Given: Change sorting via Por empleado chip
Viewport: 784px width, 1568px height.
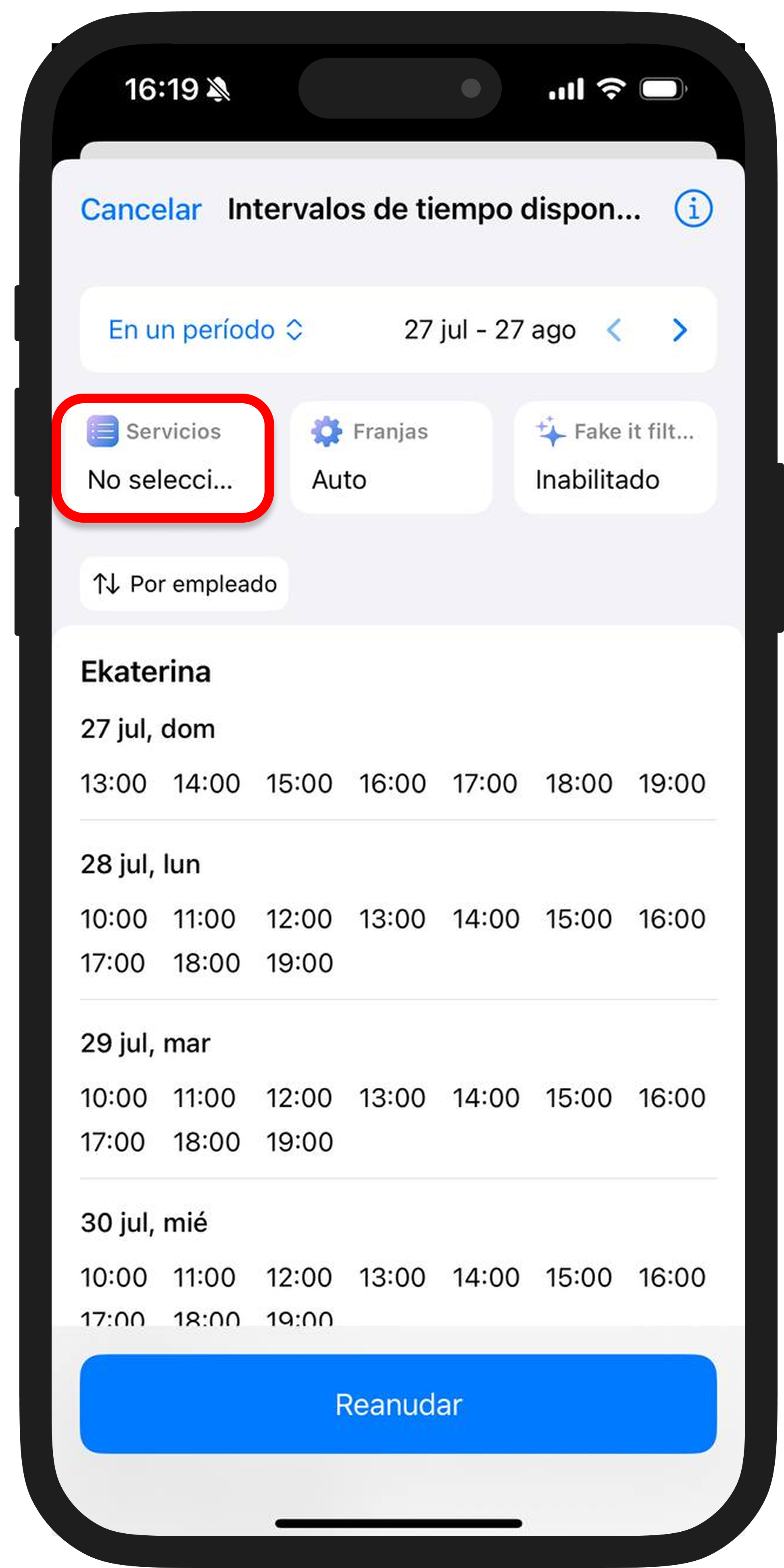Looking at the screenshot, I should point(184,584).
